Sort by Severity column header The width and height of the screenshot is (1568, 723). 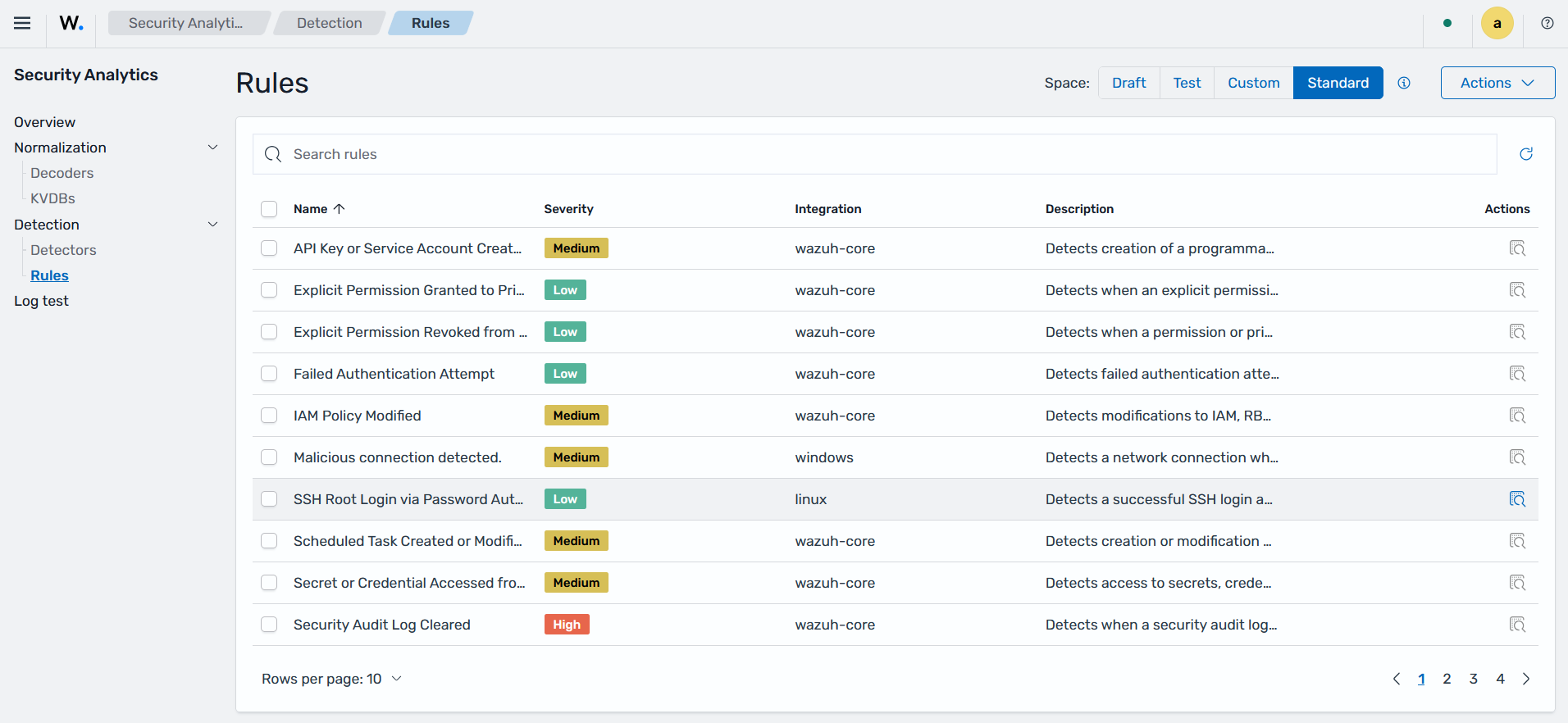[568, 209]
